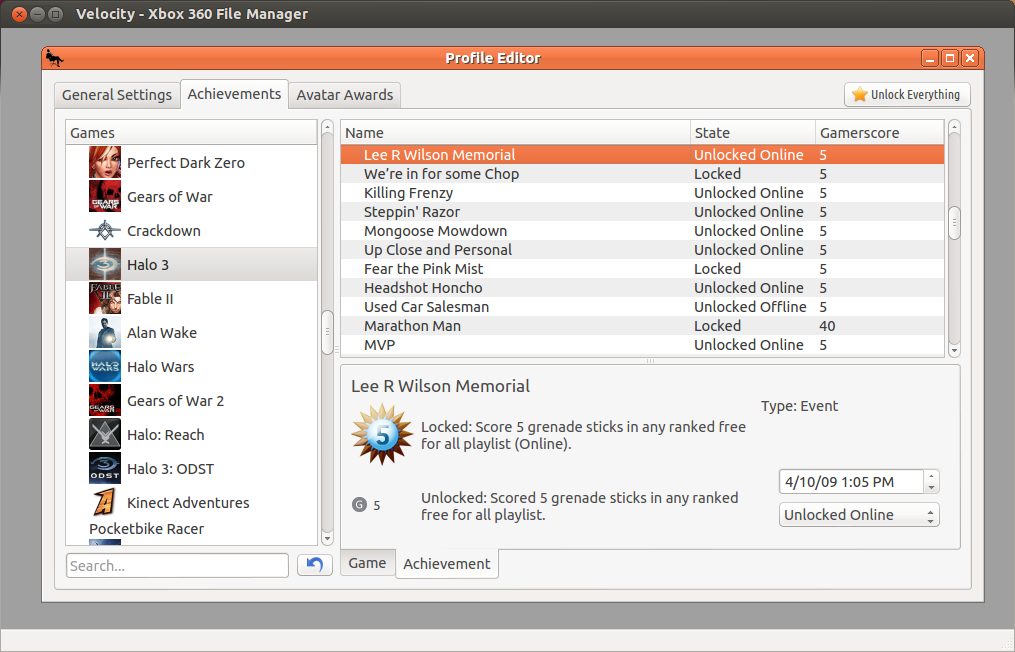The height and width of the screenshot is (652, 1015).
Task: Click the Games list header
Action: [192, 132]
